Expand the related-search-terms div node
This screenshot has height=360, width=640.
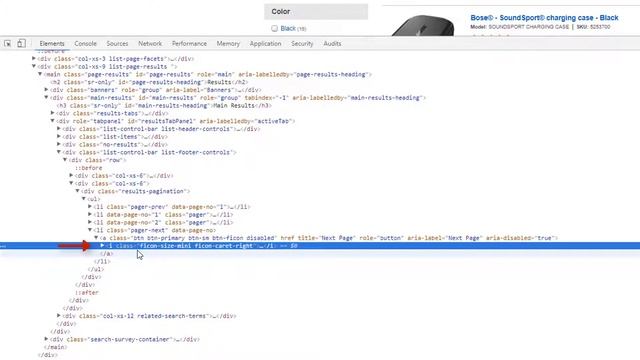pyautogui.click(x=59, y=316)
